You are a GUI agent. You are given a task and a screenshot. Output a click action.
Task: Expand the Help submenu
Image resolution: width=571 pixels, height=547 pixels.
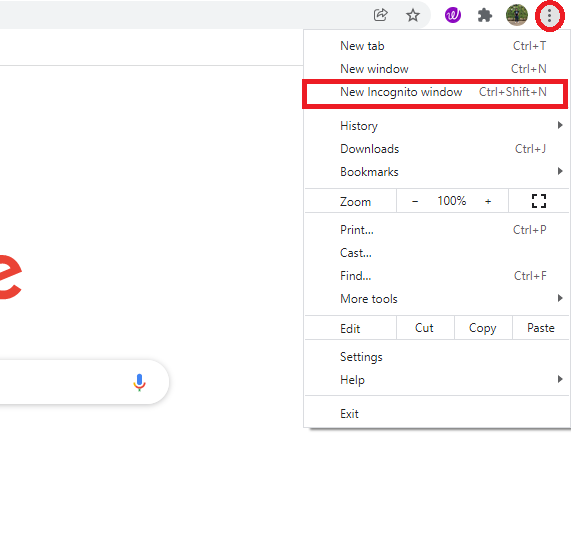[436, 380]
